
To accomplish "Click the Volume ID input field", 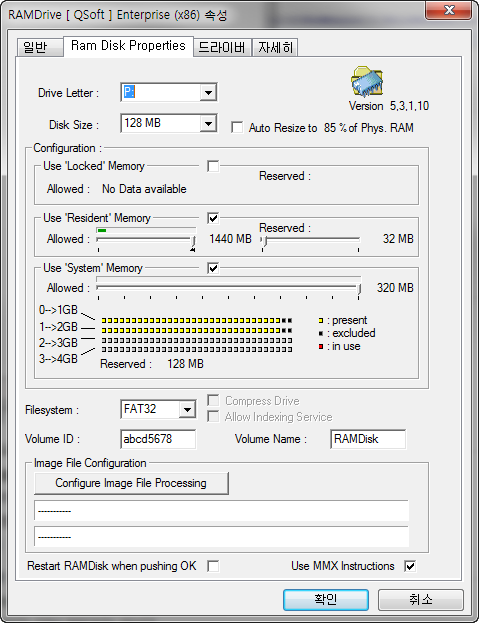I will point(158,439).
